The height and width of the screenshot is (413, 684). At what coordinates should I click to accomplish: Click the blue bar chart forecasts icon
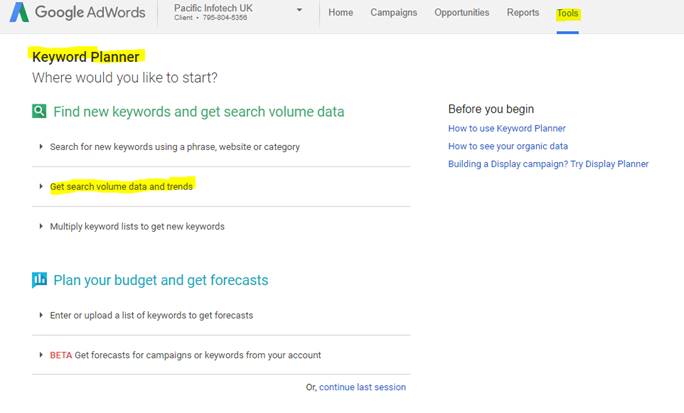tap(39, 280)
